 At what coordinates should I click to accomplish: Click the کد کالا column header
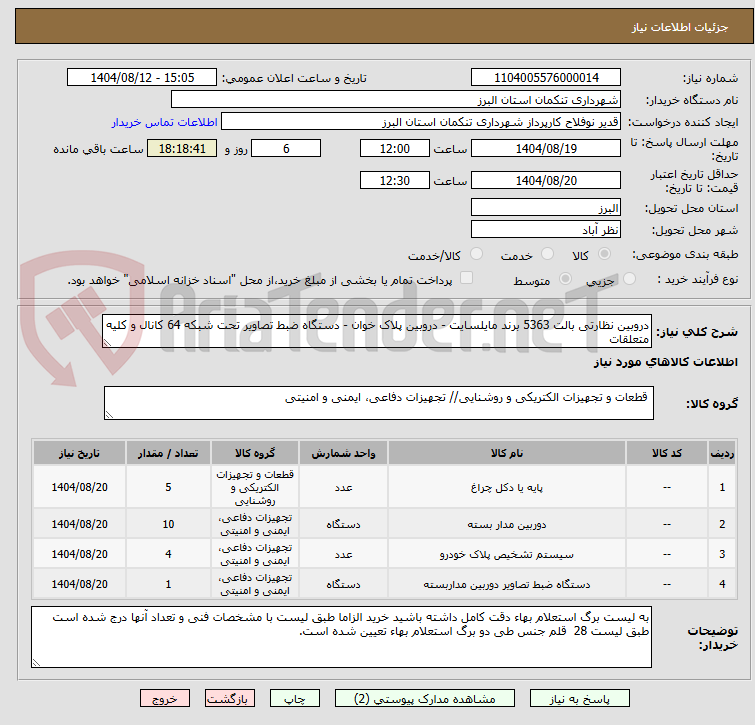tap(667, 453)
